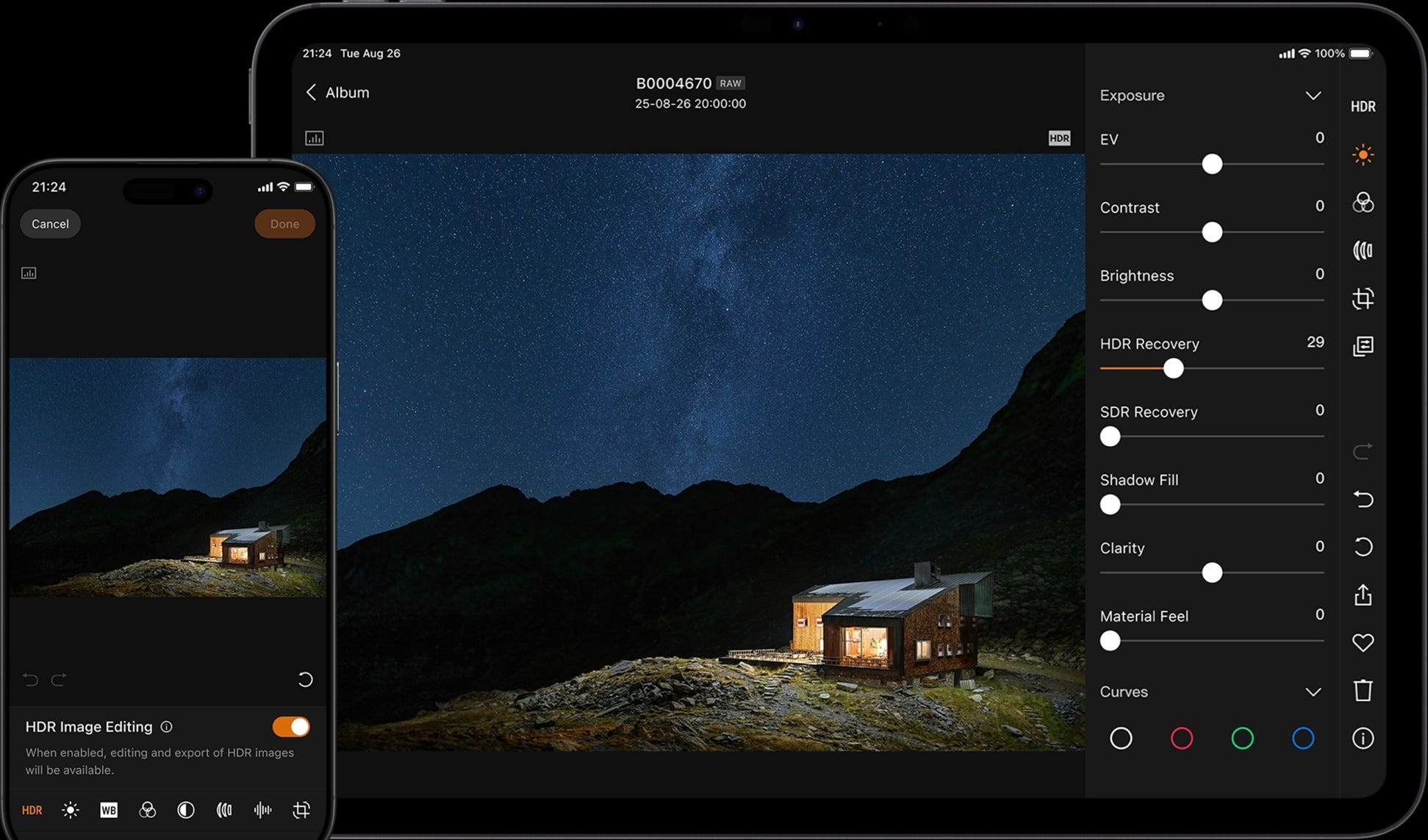Click the SDR Recovery slider handle
Image resolution: width=1428 pixels, height=840 pixels.
1110,437
